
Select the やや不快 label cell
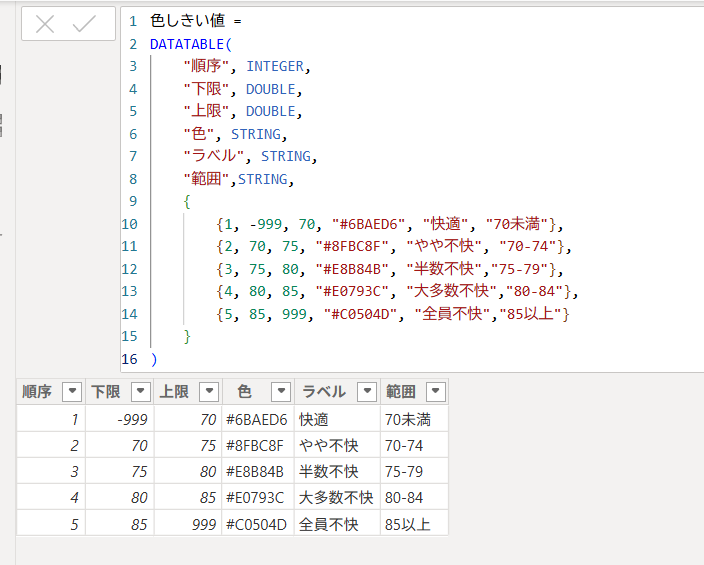pos(337,445)
